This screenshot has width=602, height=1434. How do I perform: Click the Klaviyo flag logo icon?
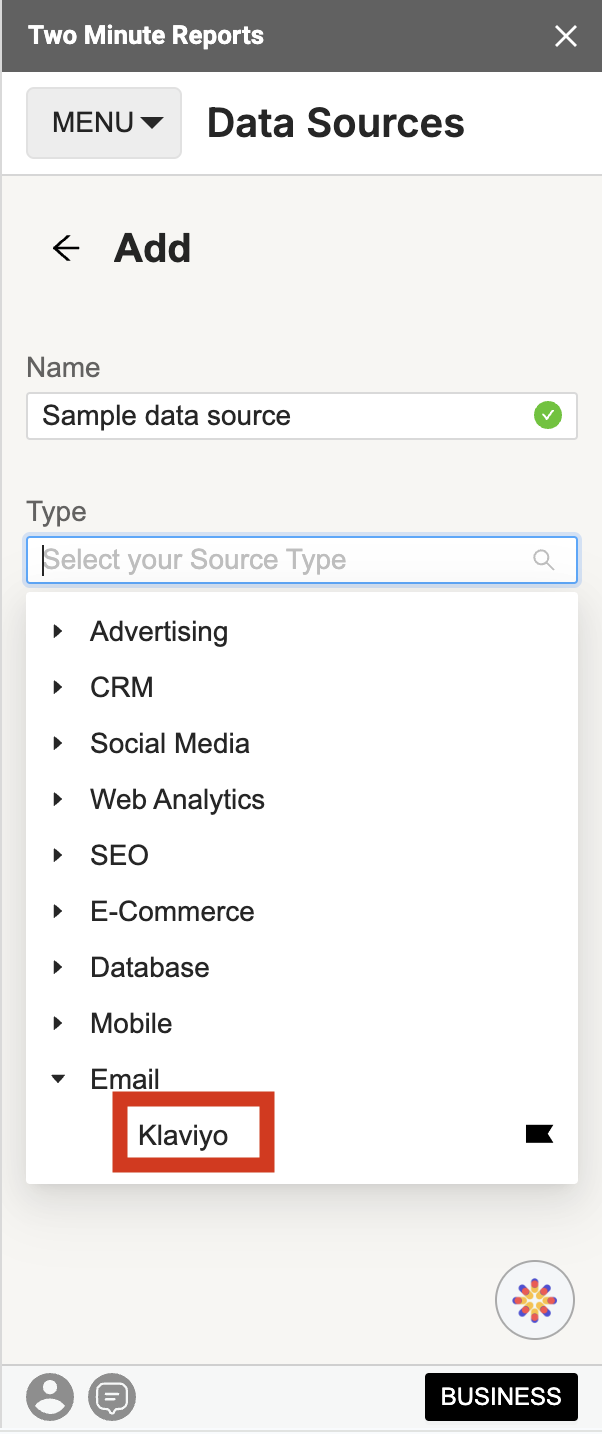tap(539, 1133)
